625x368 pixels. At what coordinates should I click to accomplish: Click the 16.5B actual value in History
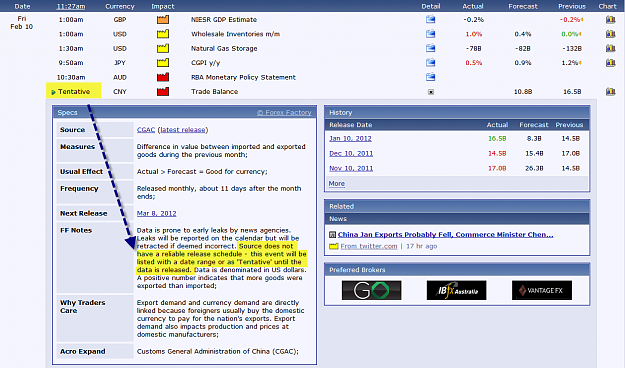click(497, 138)
